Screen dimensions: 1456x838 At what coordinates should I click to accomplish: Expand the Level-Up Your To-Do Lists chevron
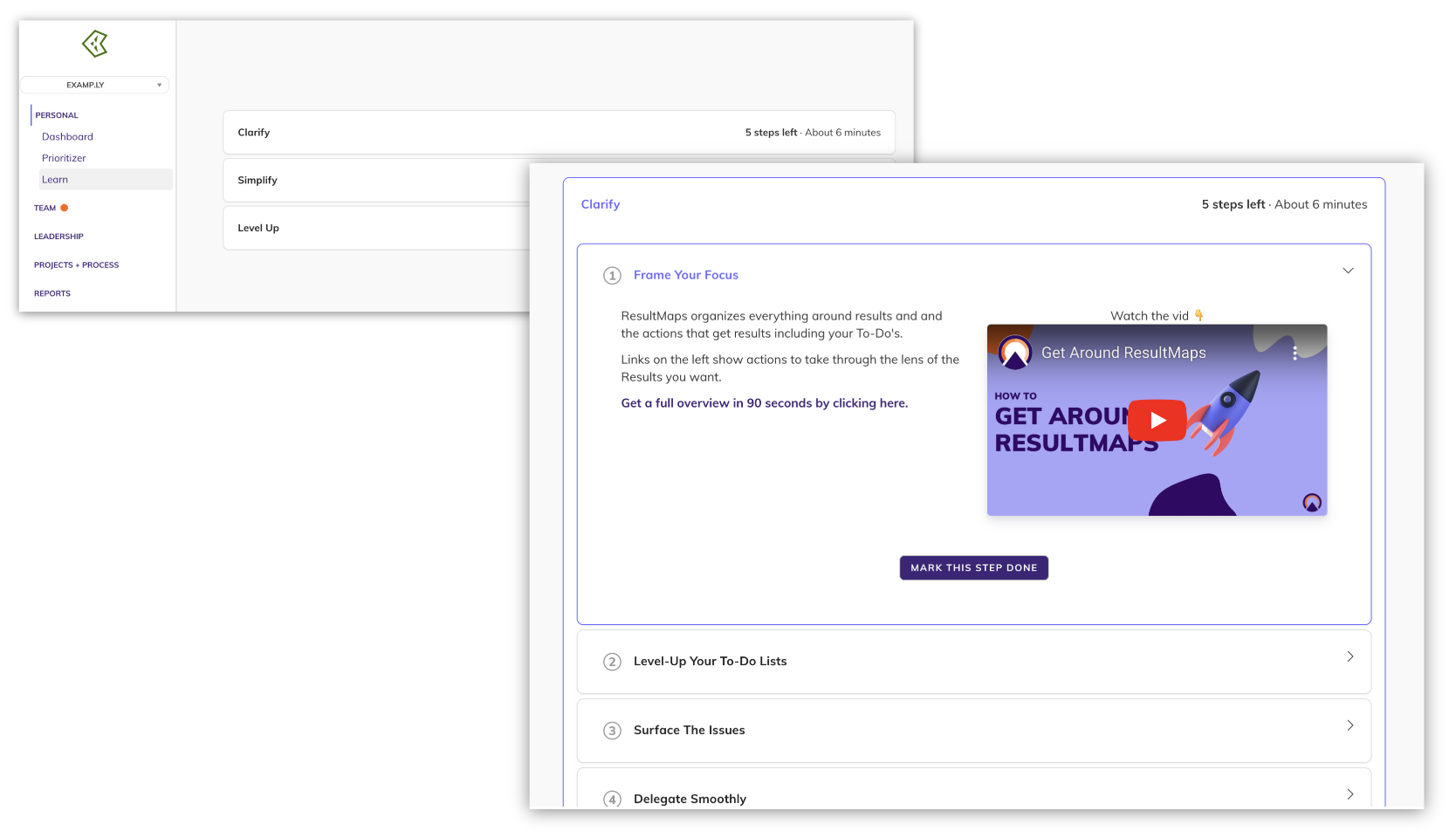(1350, 656)
